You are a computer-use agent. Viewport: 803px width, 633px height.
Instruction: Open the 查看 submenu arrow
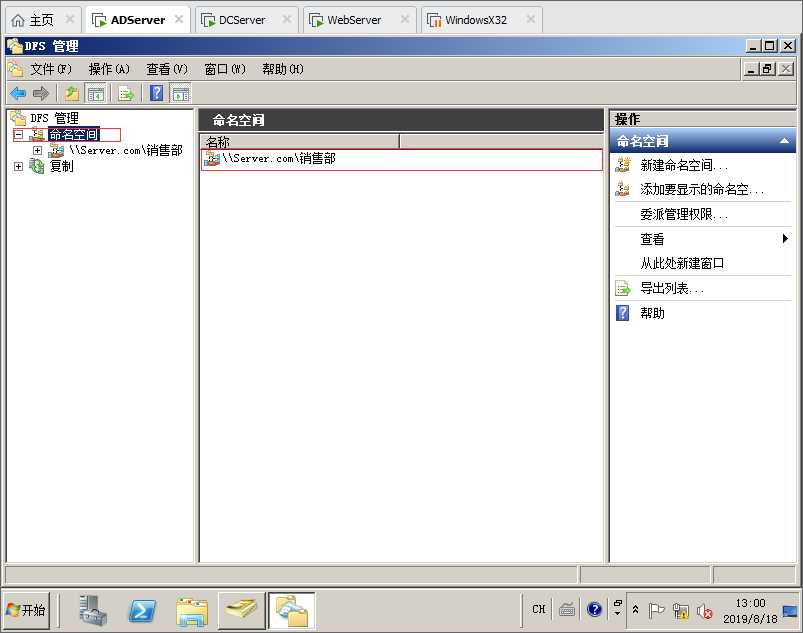(x=785, y=239)
